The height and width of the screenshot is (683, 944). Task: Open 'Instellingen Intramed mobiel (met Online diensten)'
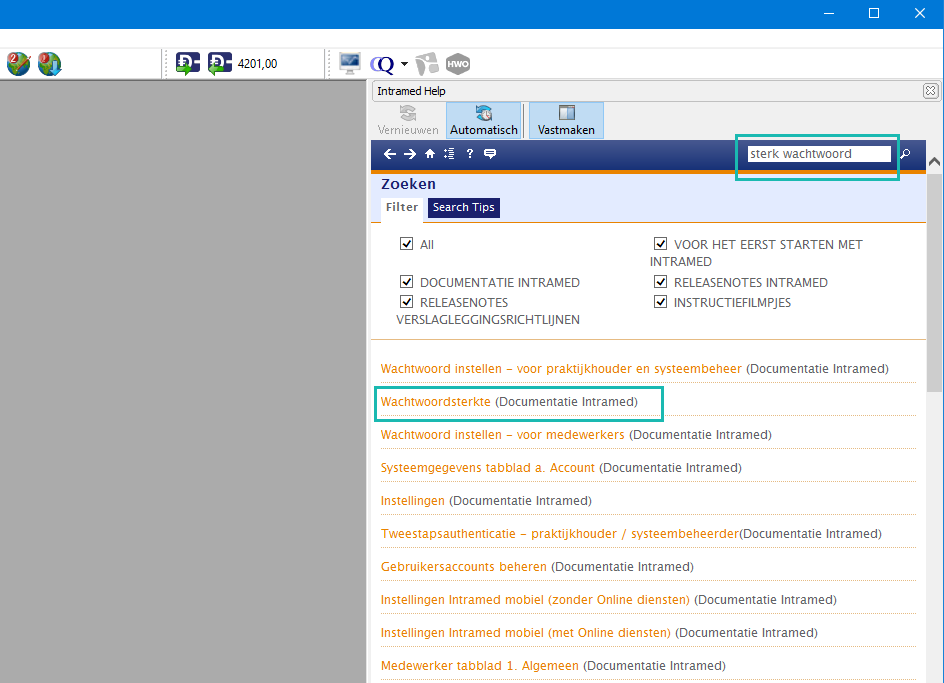pos(526,633)
